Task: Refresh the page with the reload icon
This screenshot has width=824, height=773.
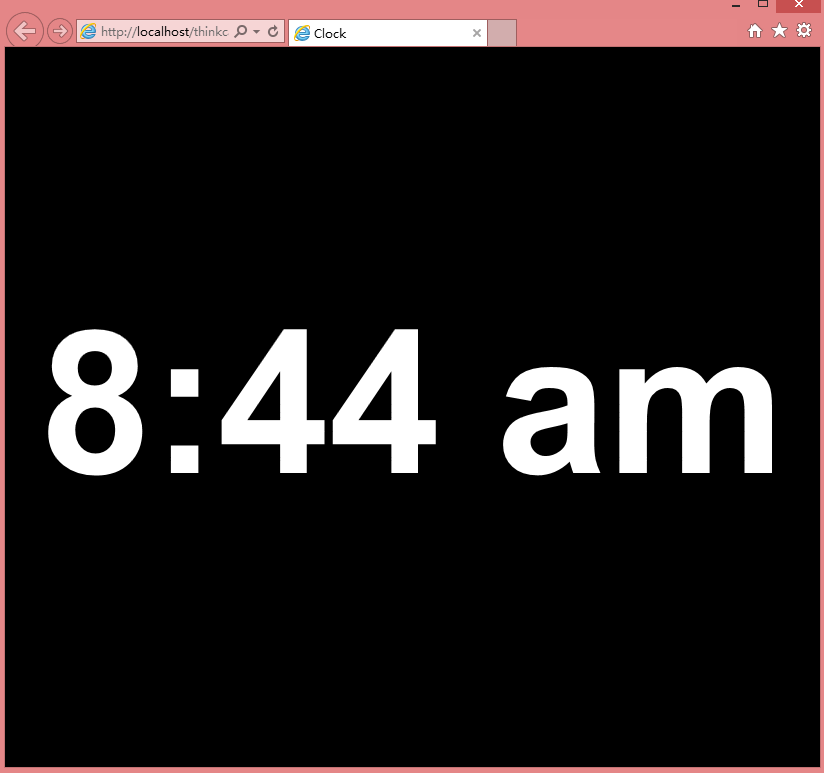Action: point(273,32)
